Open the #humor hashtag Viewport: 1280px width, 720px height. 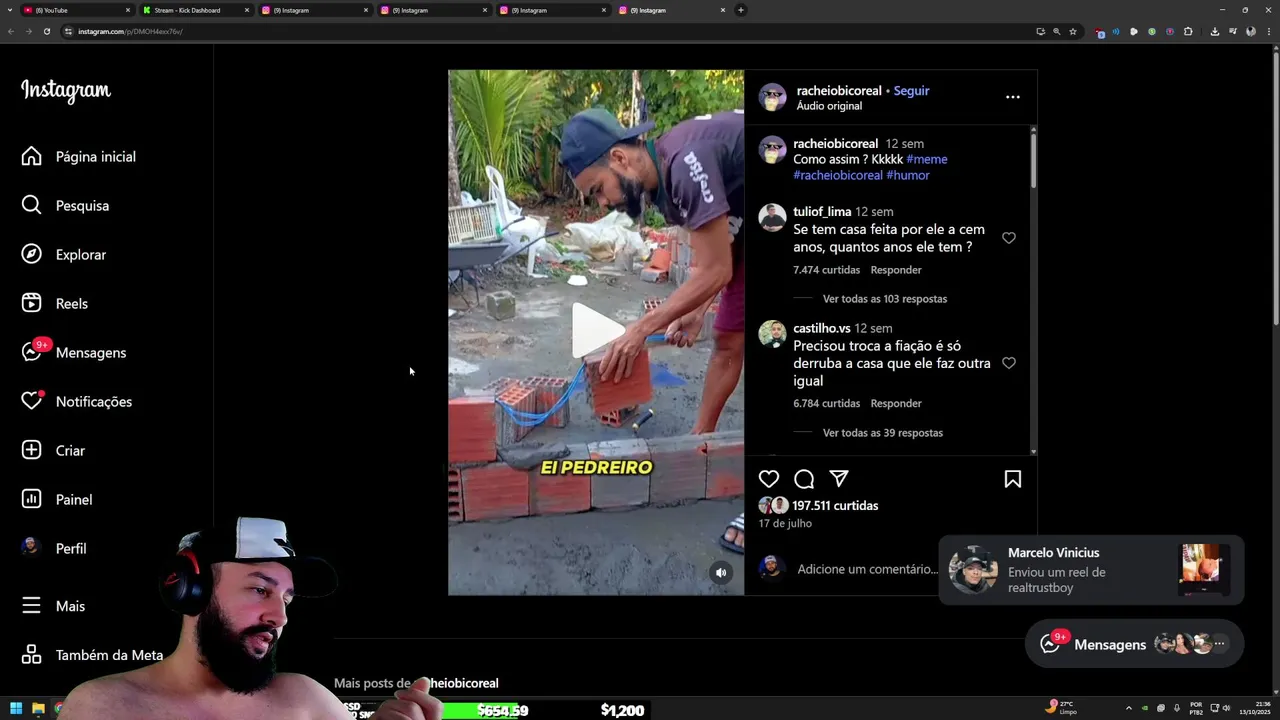click(x=908, y=175)
